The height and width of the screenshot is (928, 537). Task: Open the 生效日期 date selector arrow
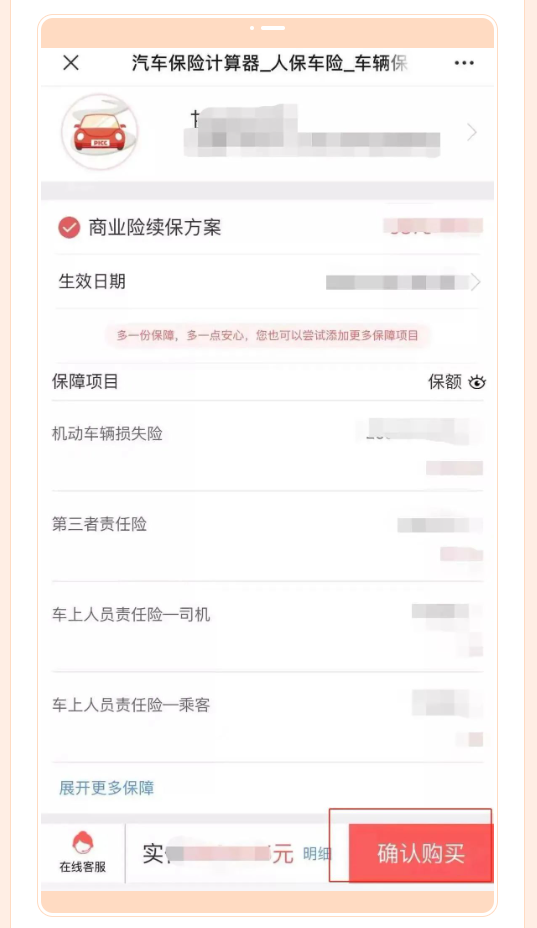tap(475, 282)
